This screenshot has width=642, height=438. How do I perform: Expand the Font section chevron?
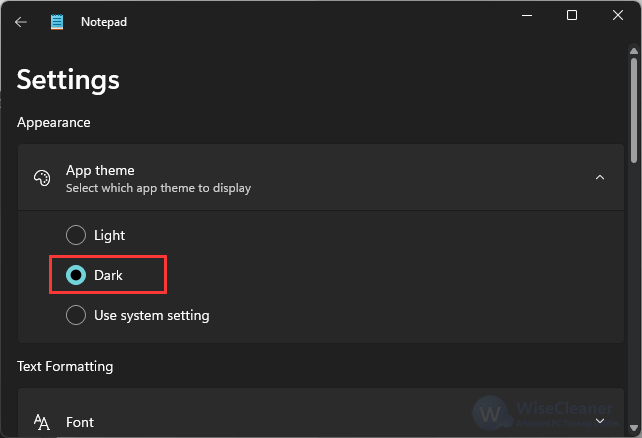tap(600, 421)
